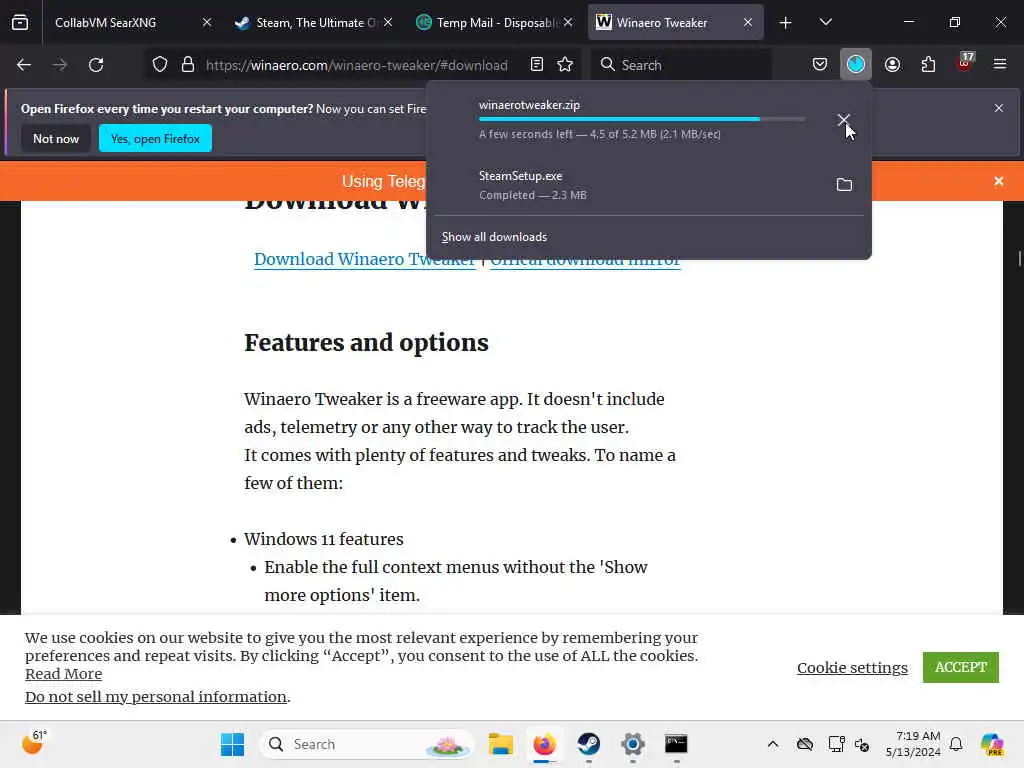
Task: Switch to the CollabVM SearXNG tab
Action: 123,23
